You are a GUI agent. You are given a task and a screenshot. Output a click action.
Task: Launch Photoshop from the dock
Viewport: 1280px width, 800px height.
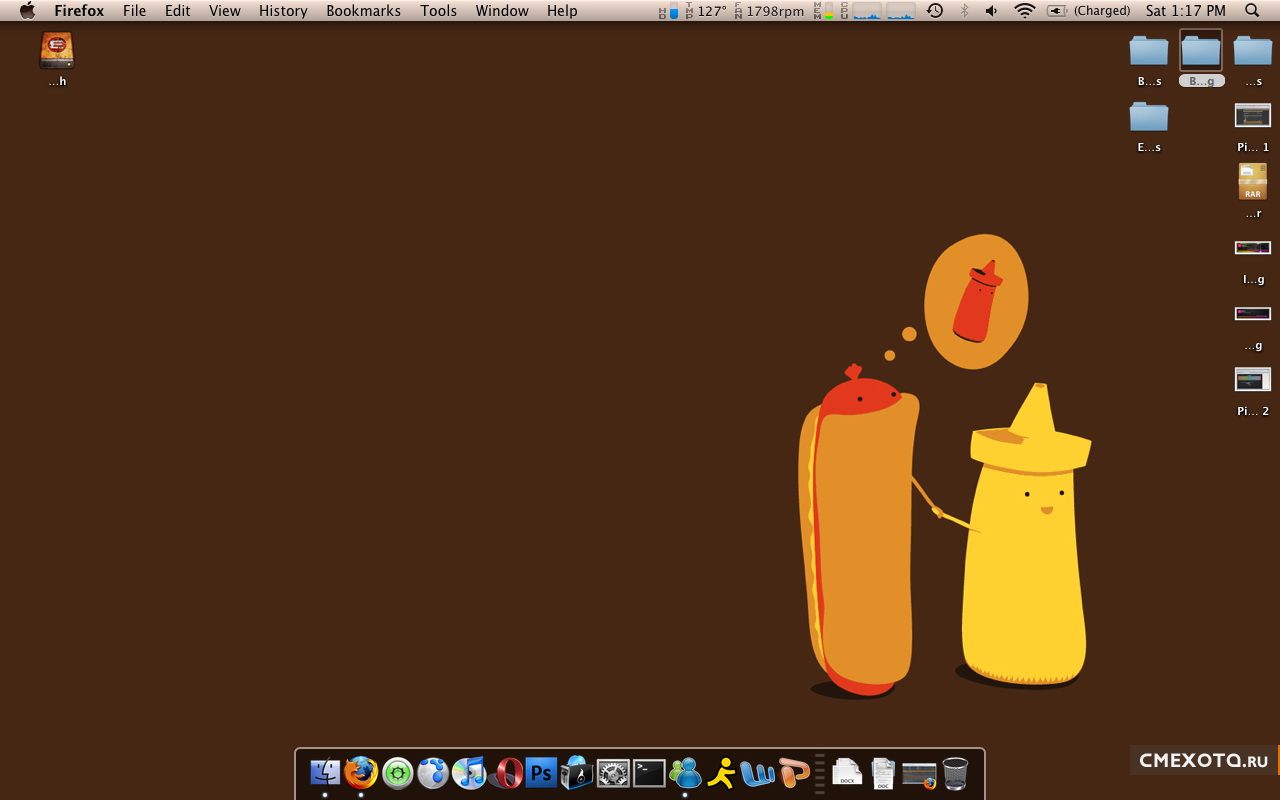pos(541,772)
